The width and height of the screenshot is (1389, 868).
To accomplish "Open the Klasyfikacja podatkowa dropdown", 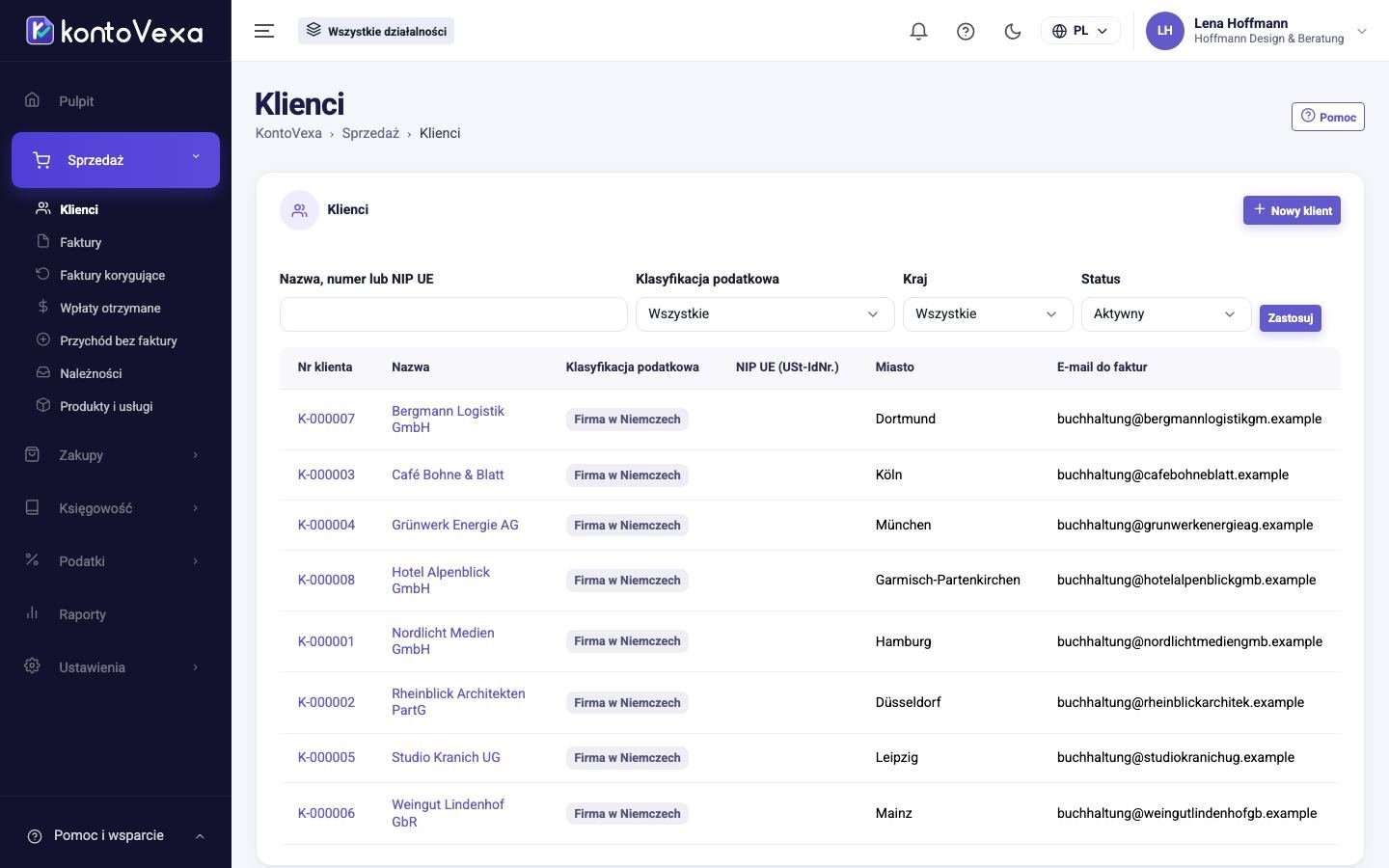I will point(765,314).
